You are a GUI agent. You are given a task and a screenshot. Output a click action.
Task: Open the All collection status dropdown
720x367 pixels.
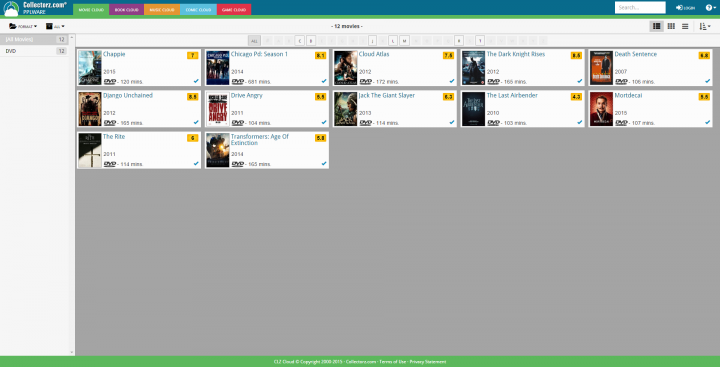[x=55, y=26]
